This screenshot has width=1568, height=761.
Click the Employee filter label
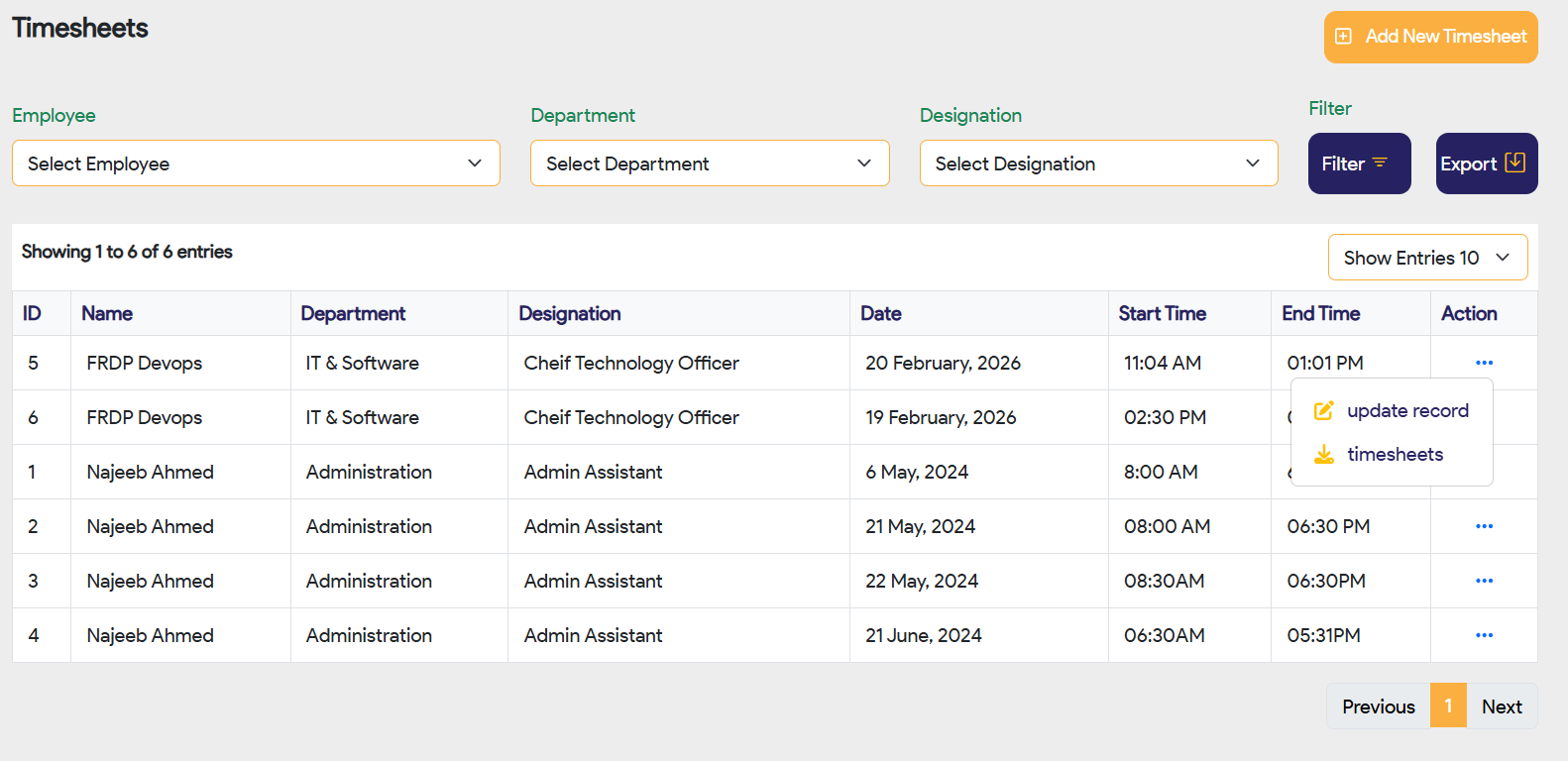click(54, 115)
